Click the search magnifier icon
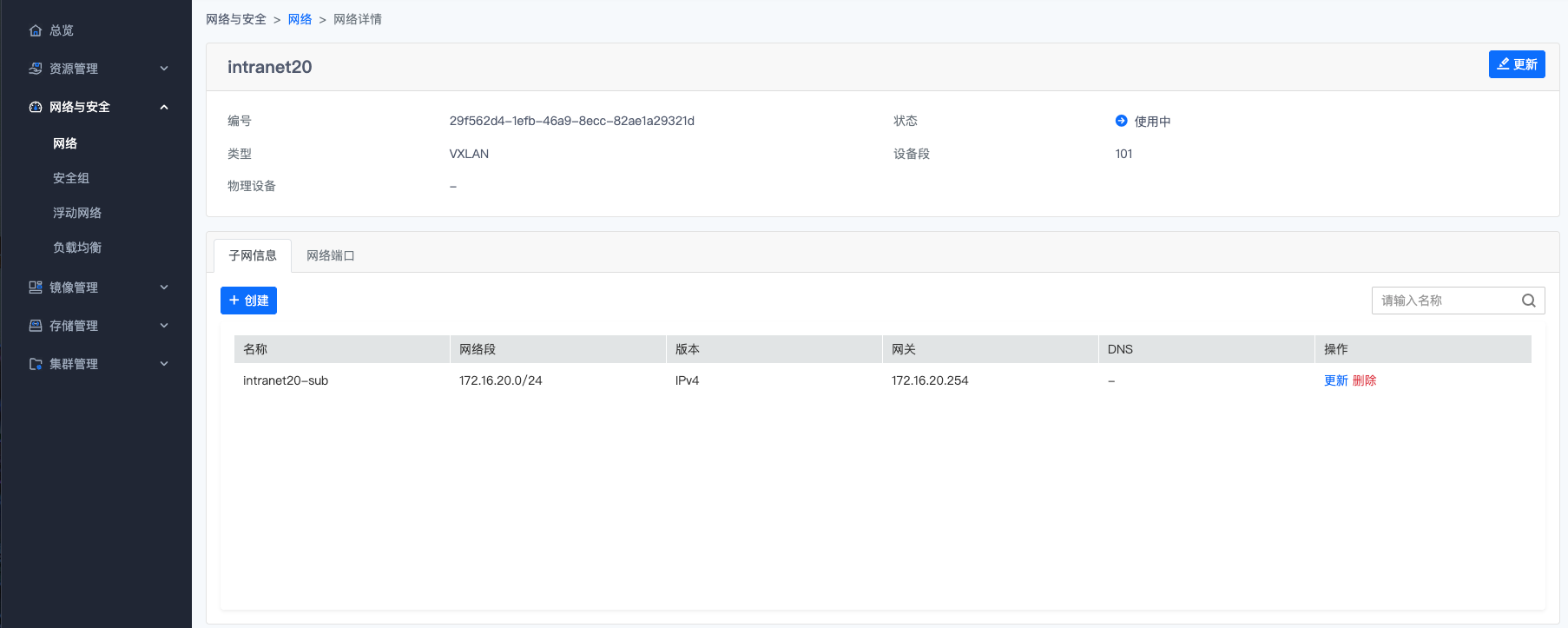Viewport: 1568px width, 628px height. 1528,301
